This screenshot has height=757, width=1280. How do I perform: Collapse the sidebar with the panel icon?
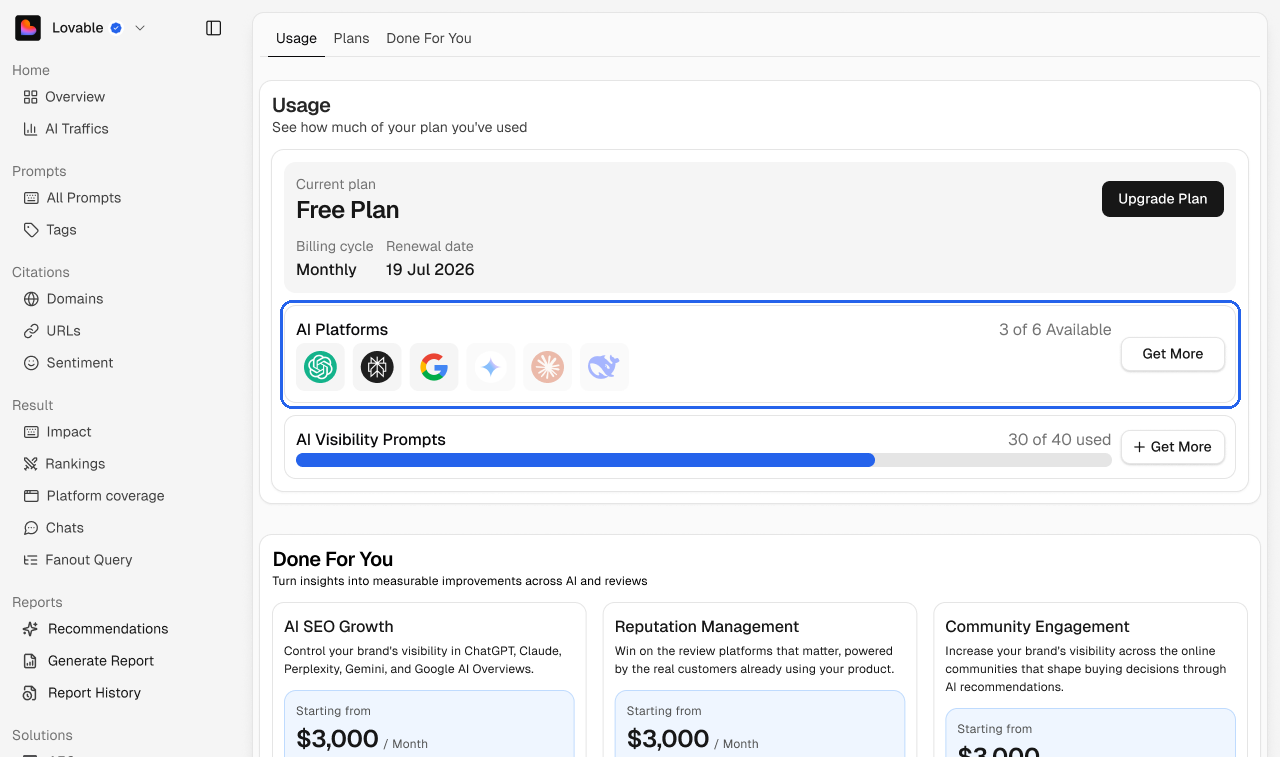[213, 28]
